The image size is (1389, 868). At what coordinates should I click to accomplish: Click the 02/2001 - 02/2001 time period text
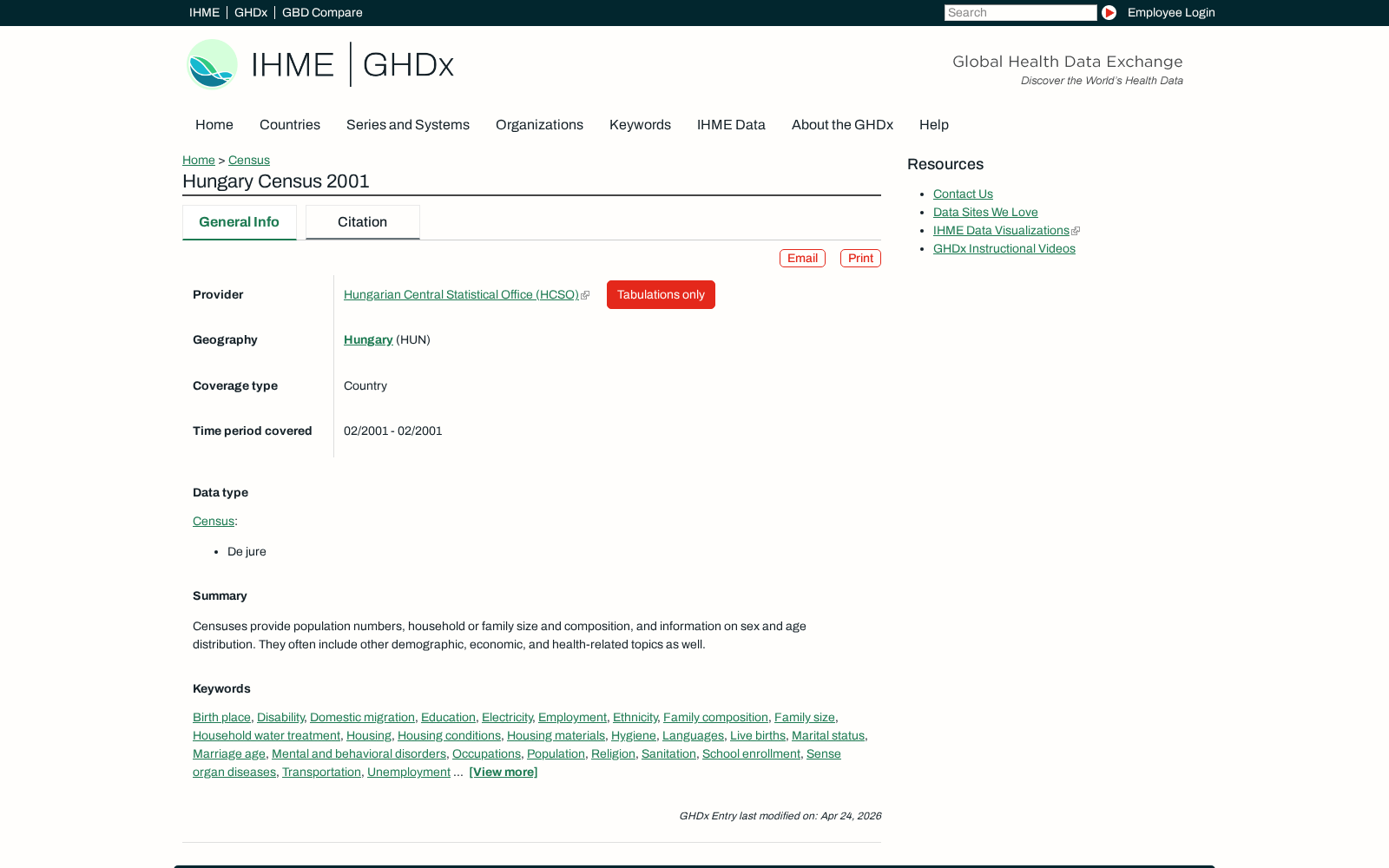(392, 431)
